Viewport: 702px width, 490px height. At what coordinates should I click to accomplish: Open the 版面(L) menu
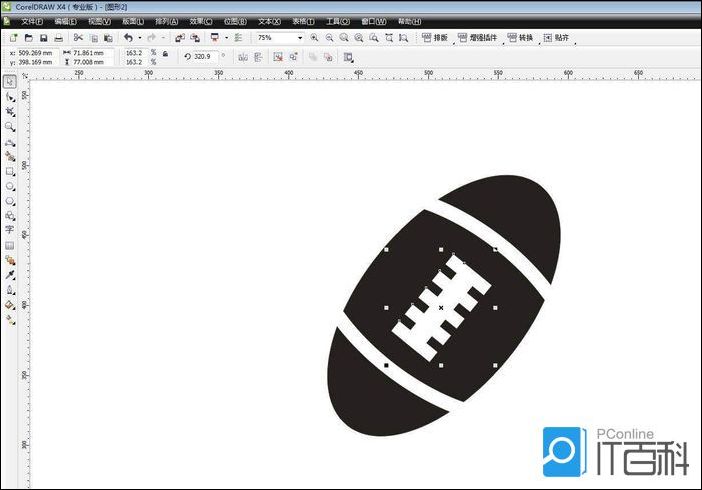click(x=133, y=21)
